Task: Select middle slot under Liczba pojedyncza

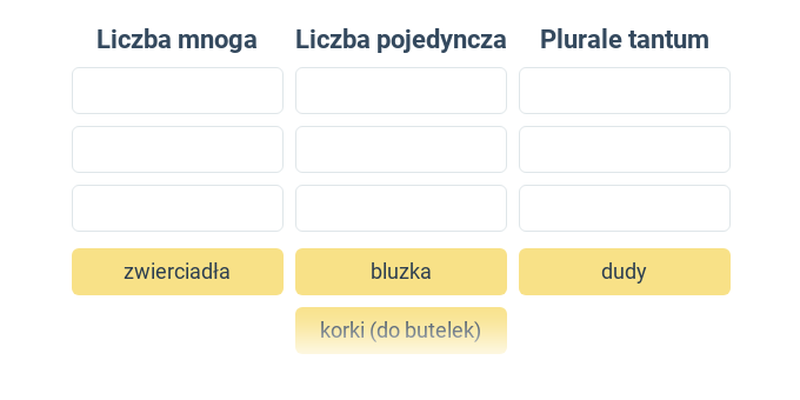Action: point(401,149)
